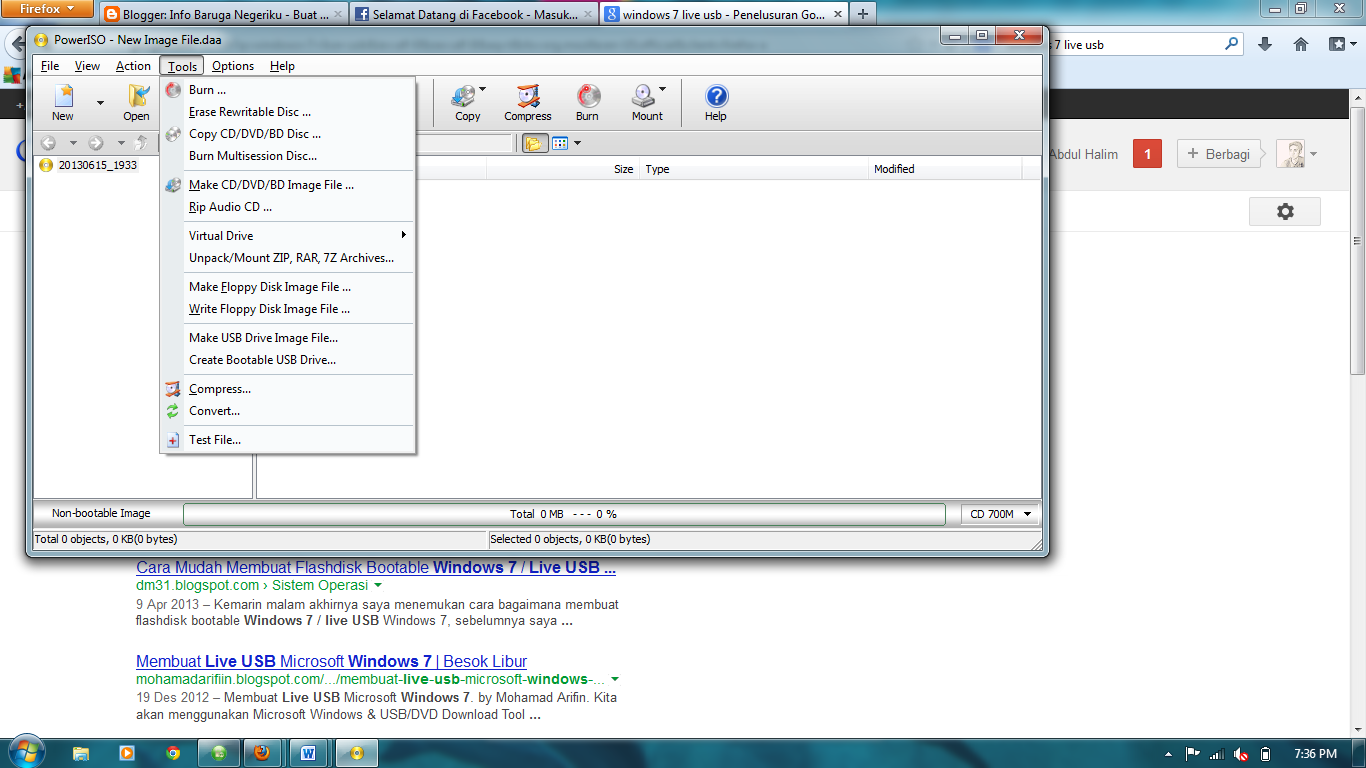The width and height of the screenshot is (1366, 768).
Task: Click the back navigation arrow in PowerISO
Action: [x=48, y=142]
